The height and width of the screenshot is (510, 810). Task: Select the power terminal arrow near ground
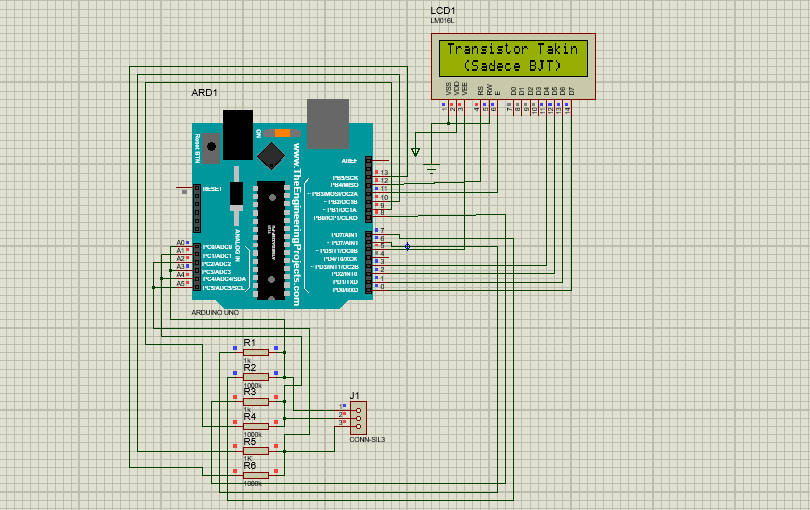click(x=415, y=152)
